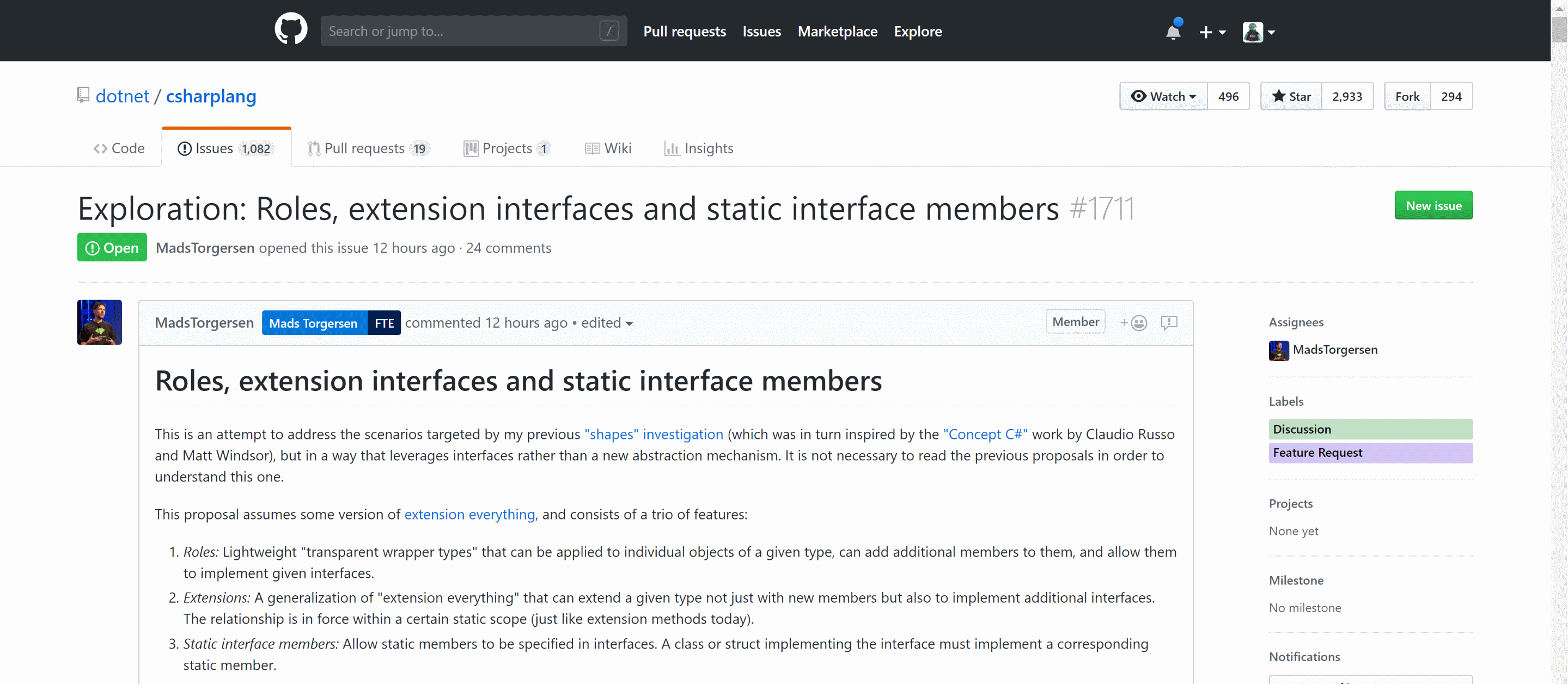
Task: Click the MadsTorgersen assignee avatar
Action: point(1278,351)
